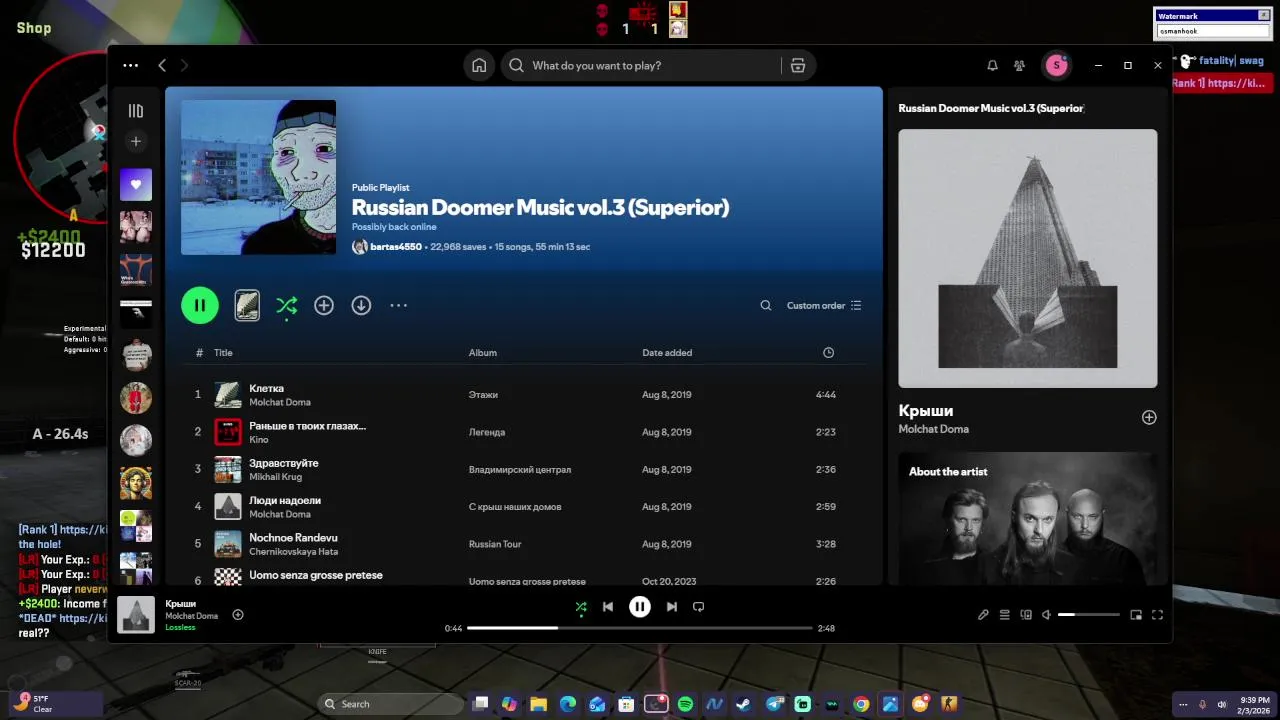Image resolution: width=1280 pixels, height=720 pixels.
Task: Open the profile avatar menu
Action: [x=1056, y=65]
